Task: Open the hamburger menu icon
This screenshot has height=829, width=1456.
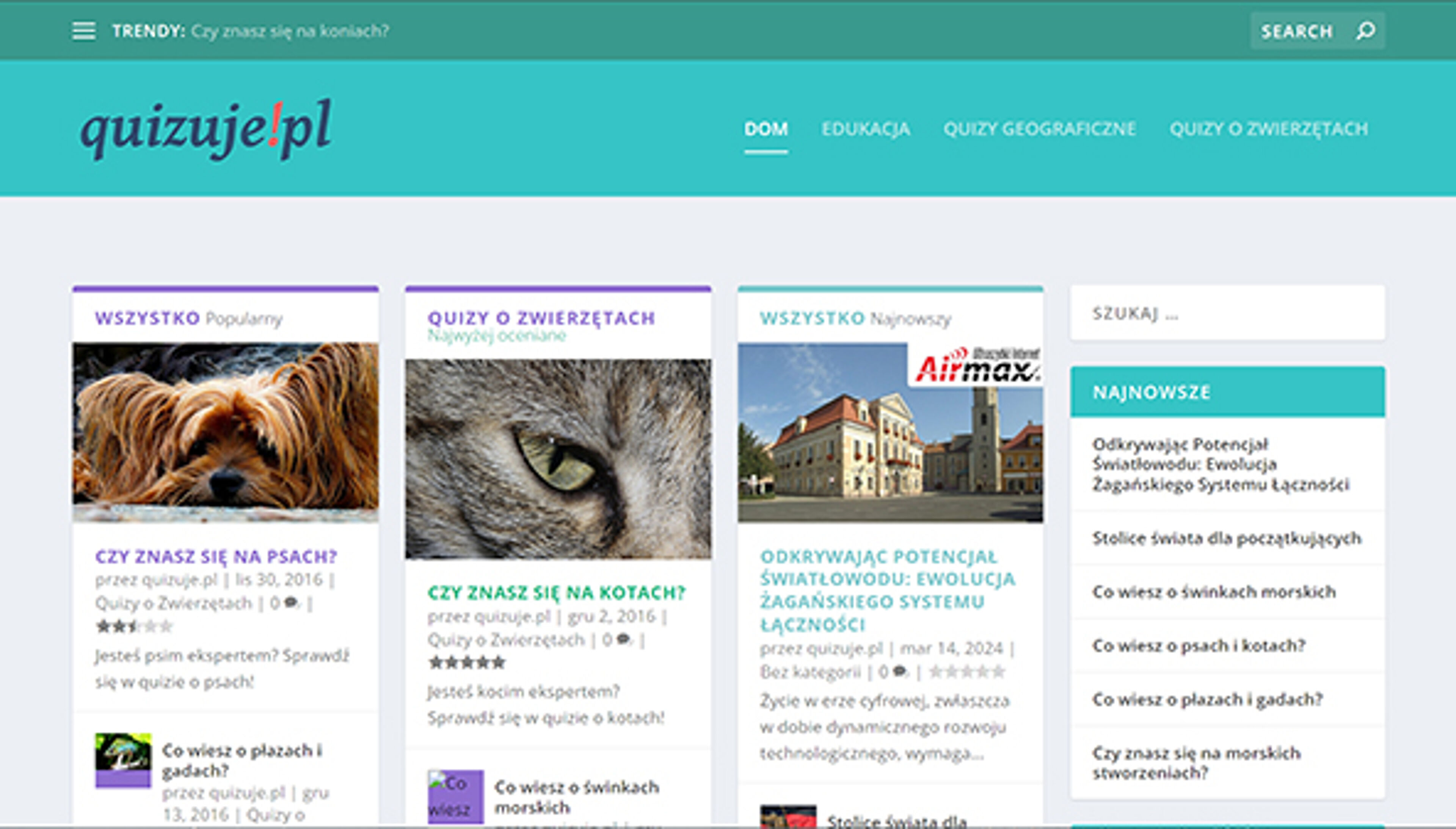Action: click(84, 31)
